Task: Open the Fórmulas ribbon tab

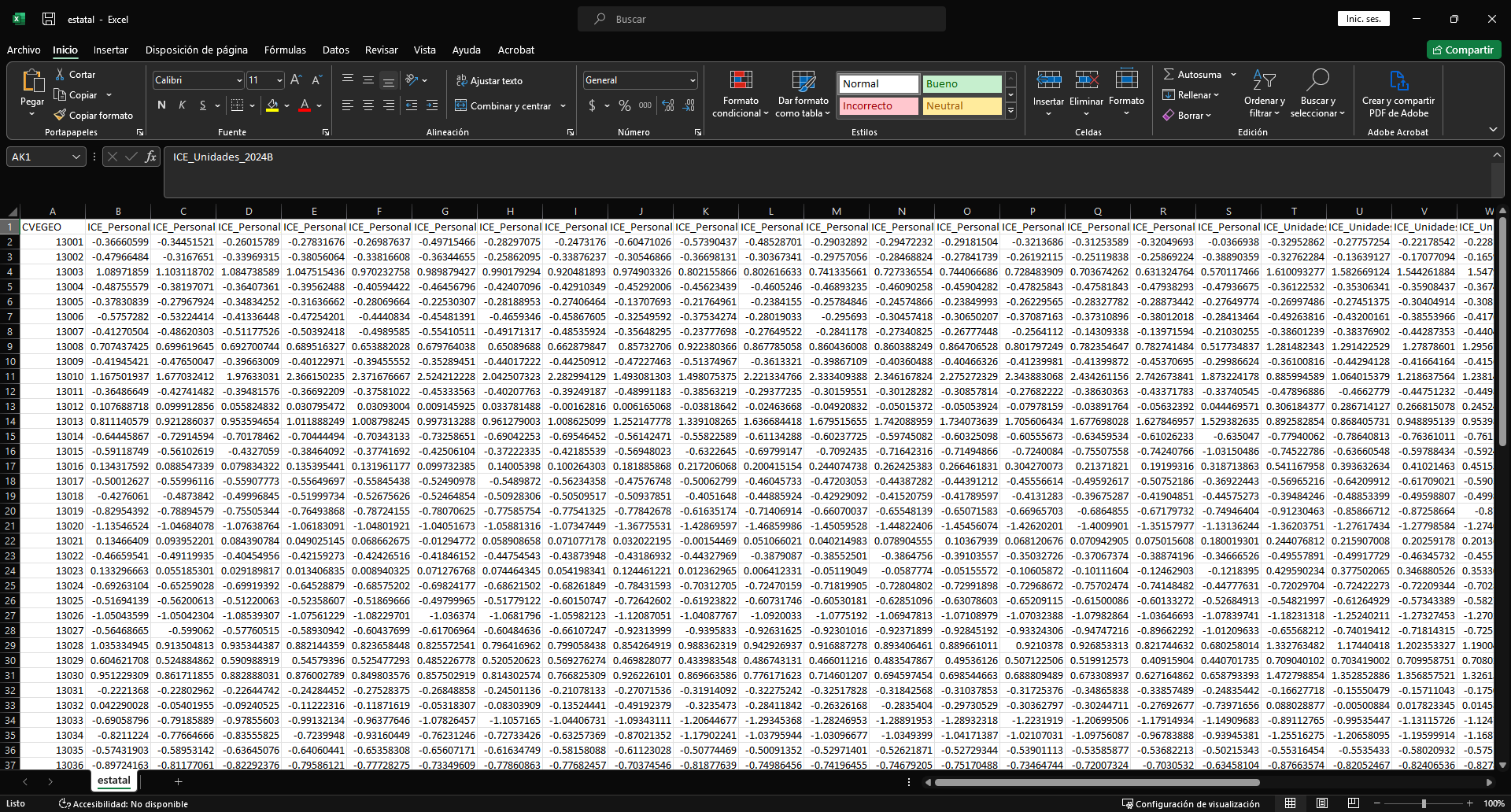Action: 285,50
